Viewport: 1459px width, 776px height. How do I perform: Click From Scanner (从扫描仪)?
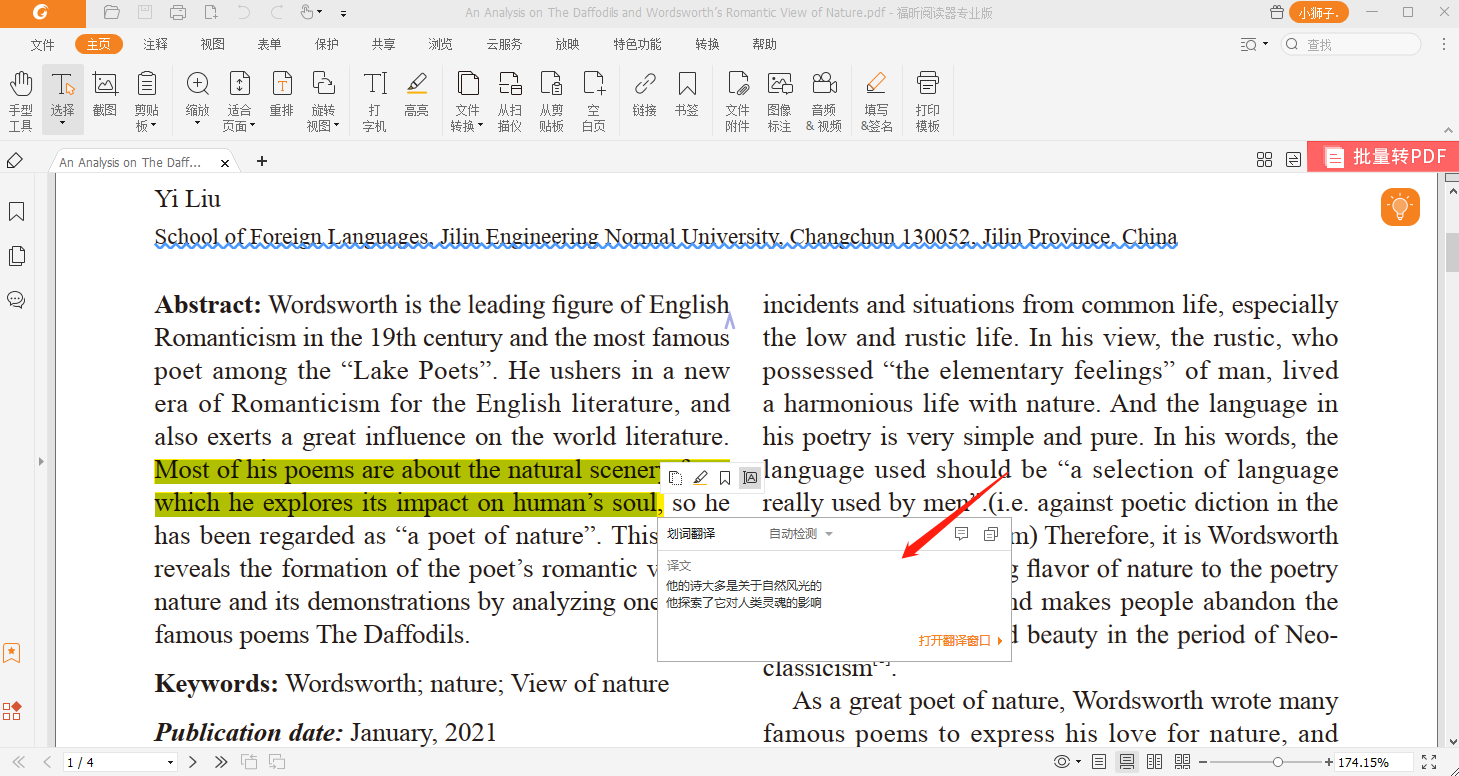510,100
